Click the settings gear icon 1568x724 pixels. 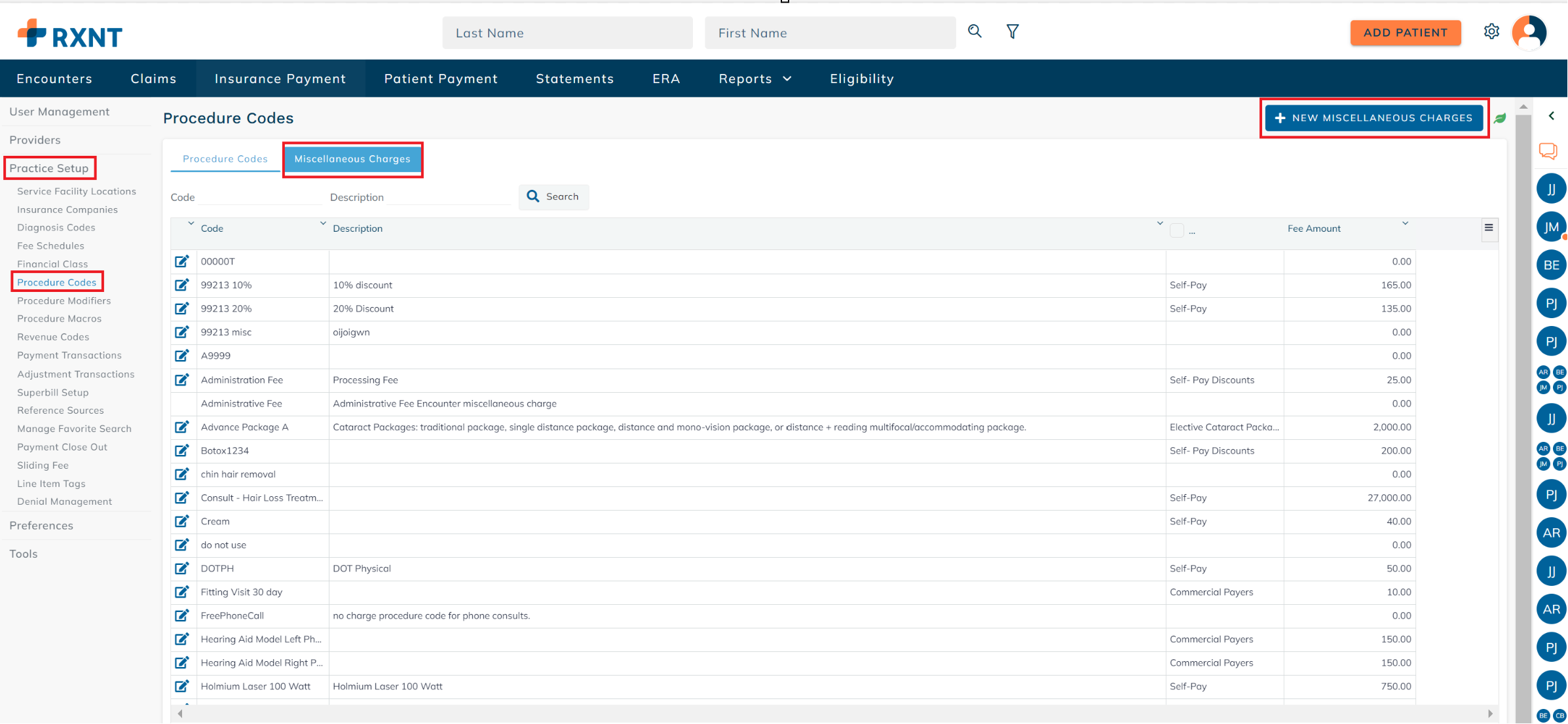(1491, 31)
